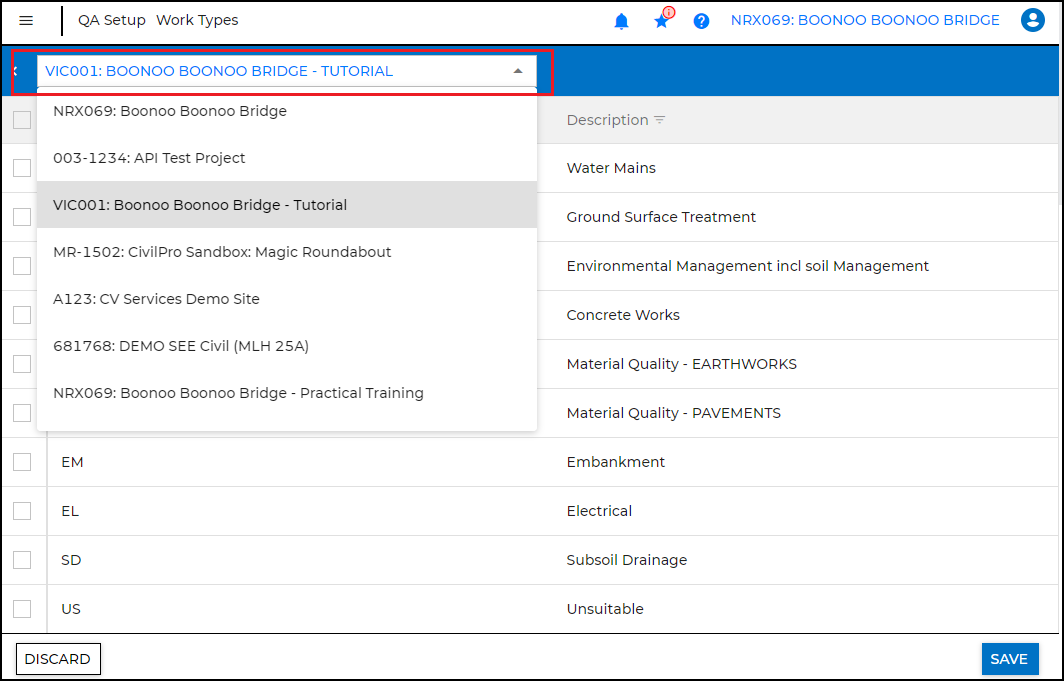The image size is (1064, 681).
Task: Click the Work Types breadcrumb
Action: pyautogui.click(x=197, y=20)
